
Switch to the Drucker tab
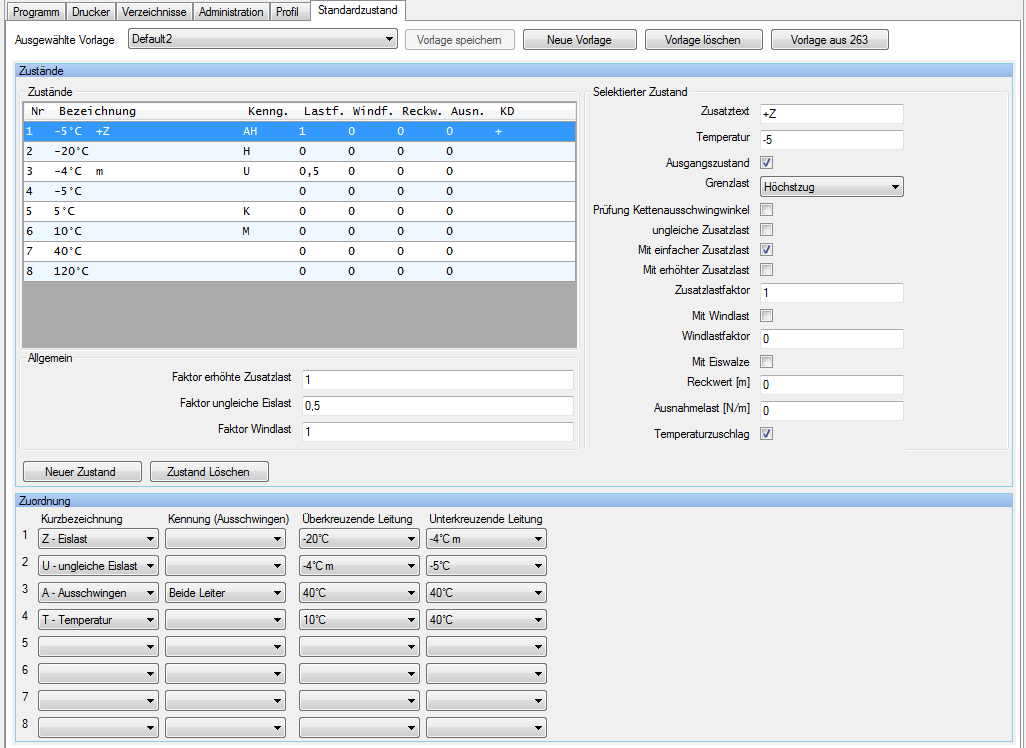coord(90,12)
